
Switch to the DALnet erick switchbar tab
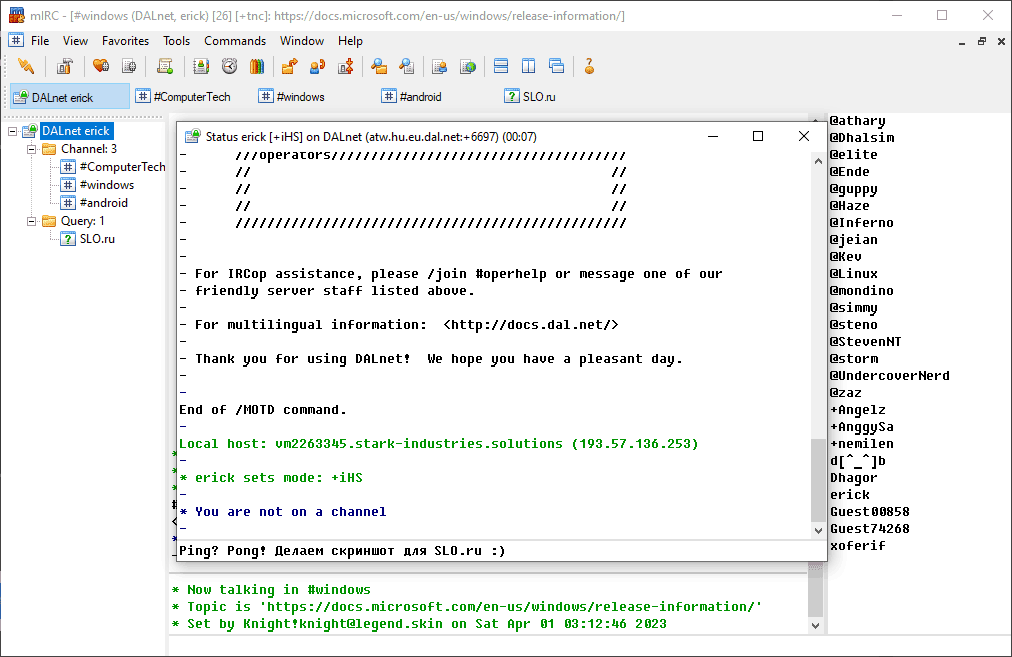[70, 97]
